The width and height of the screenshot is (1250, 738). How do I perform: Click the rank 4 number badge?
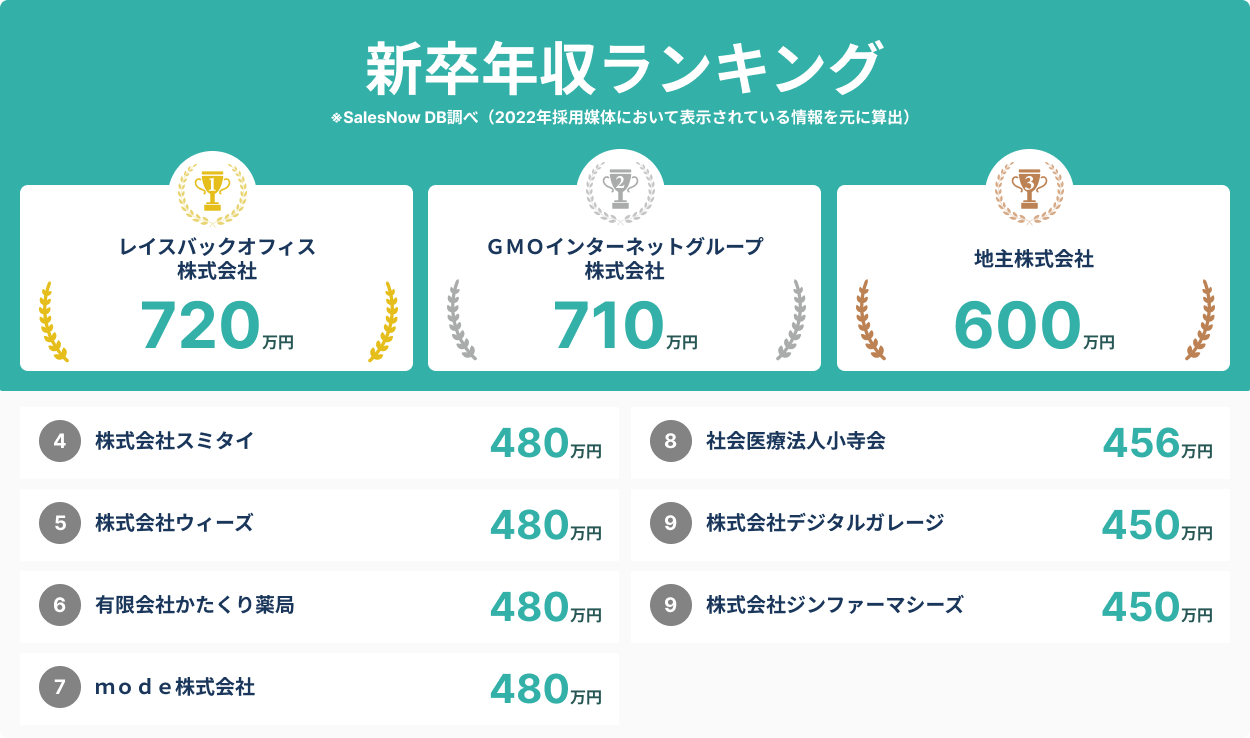coord(60,443)
